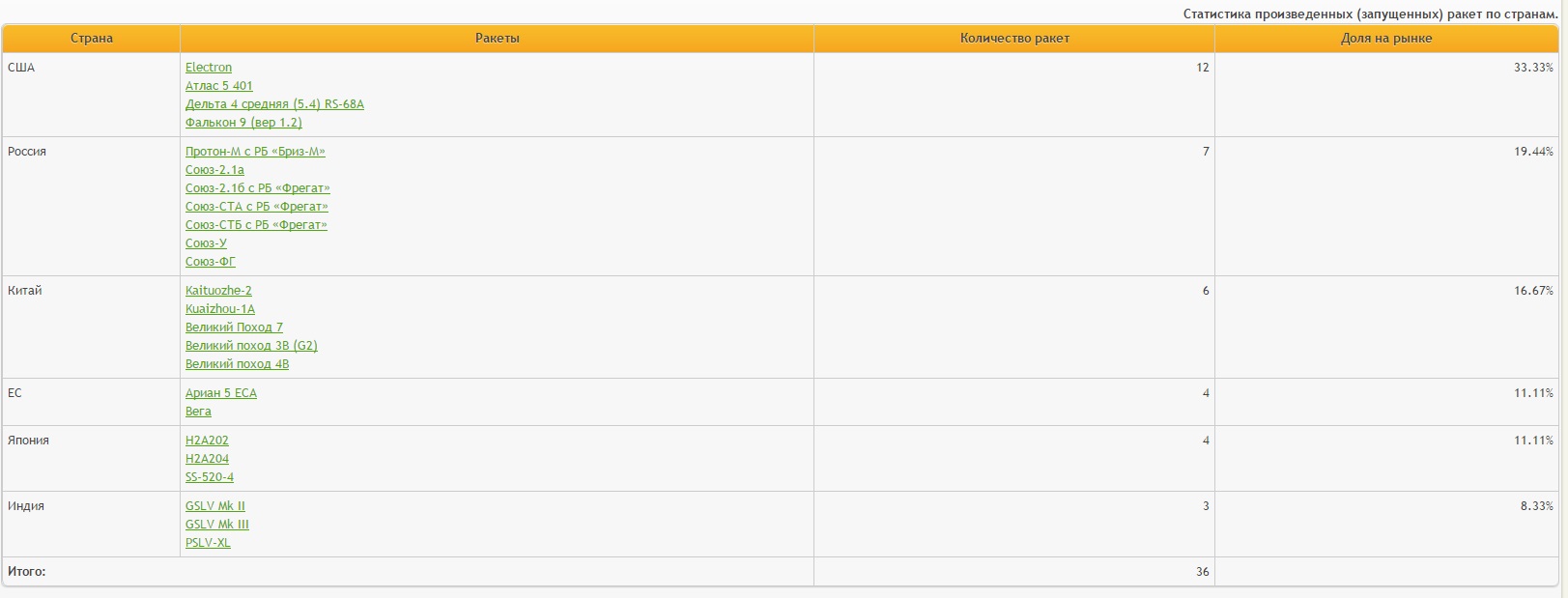Viewport: 1568px width, 598px height.
Task: Click the Союз-2.1а rocket link
Action: 214,170
